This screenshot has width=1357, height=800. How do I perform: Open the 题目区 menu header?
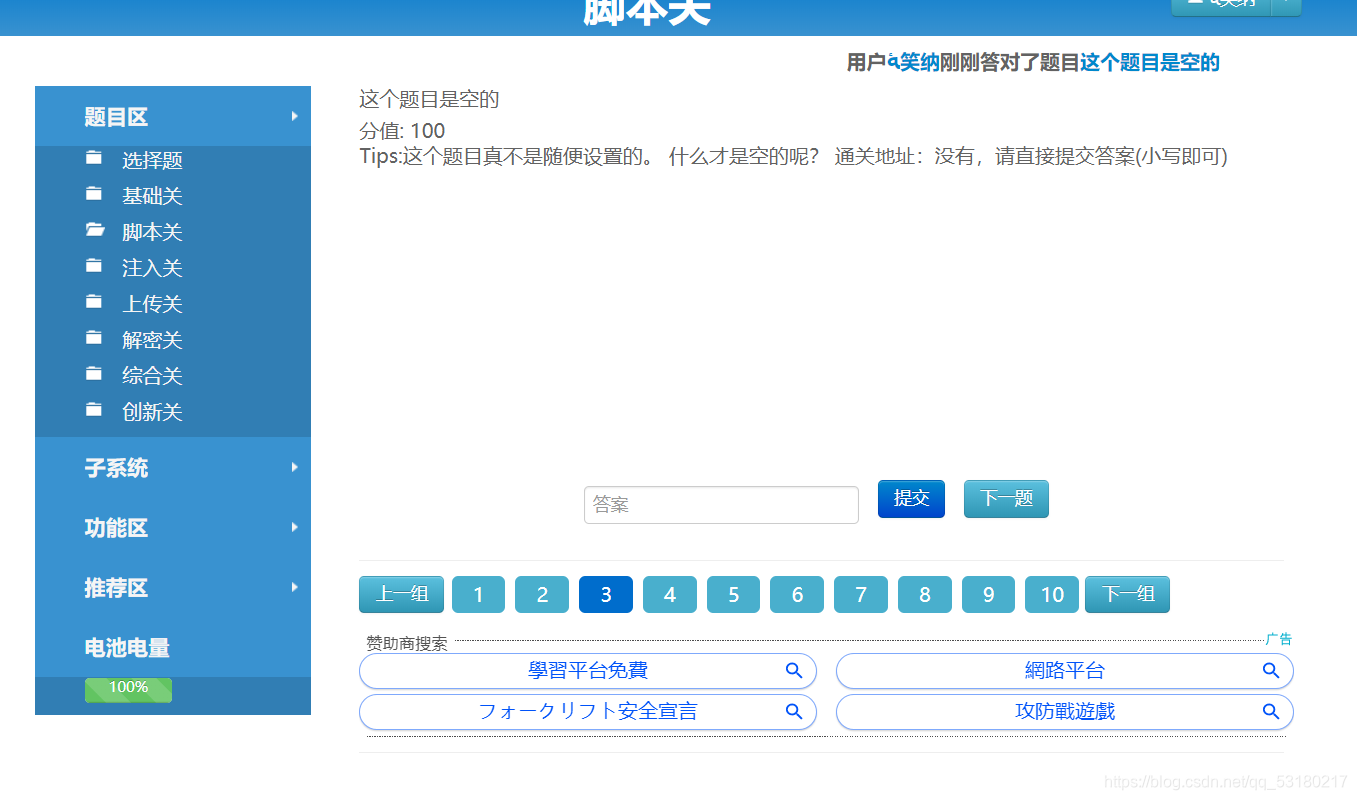pyautogui.click(x=173, y=116)
